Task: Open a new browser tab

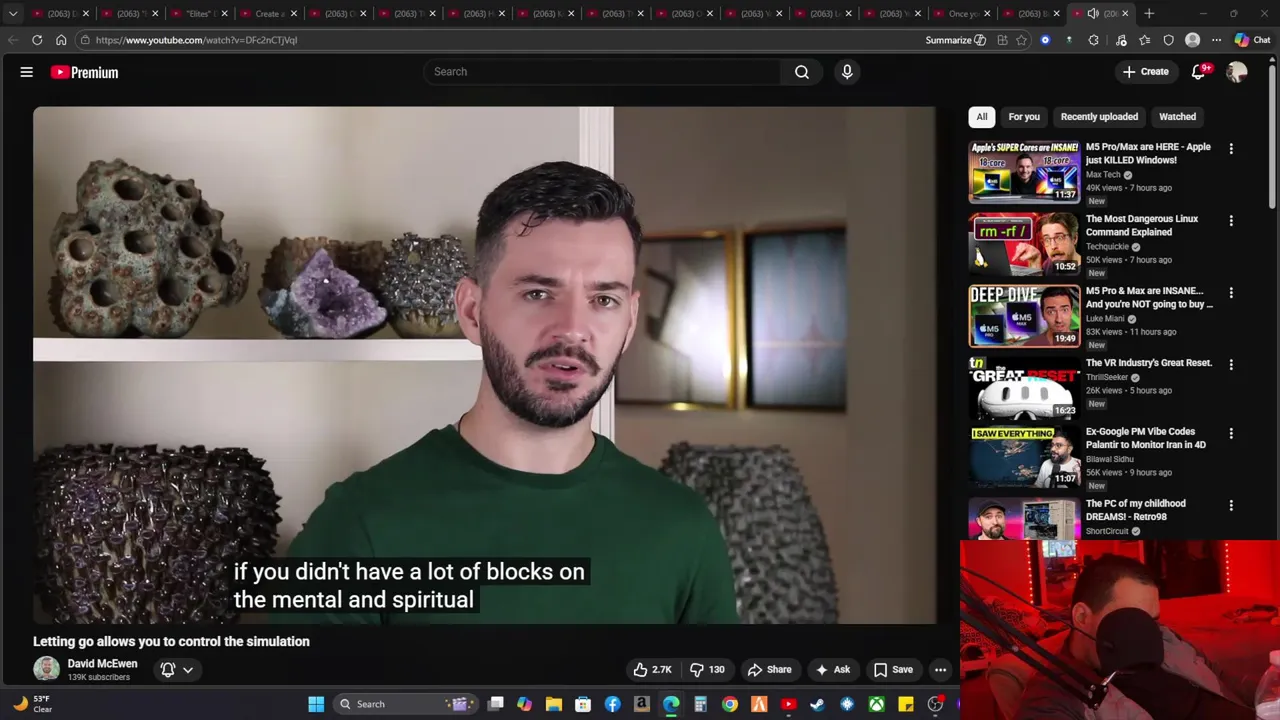Action: tap(1149, 14)
